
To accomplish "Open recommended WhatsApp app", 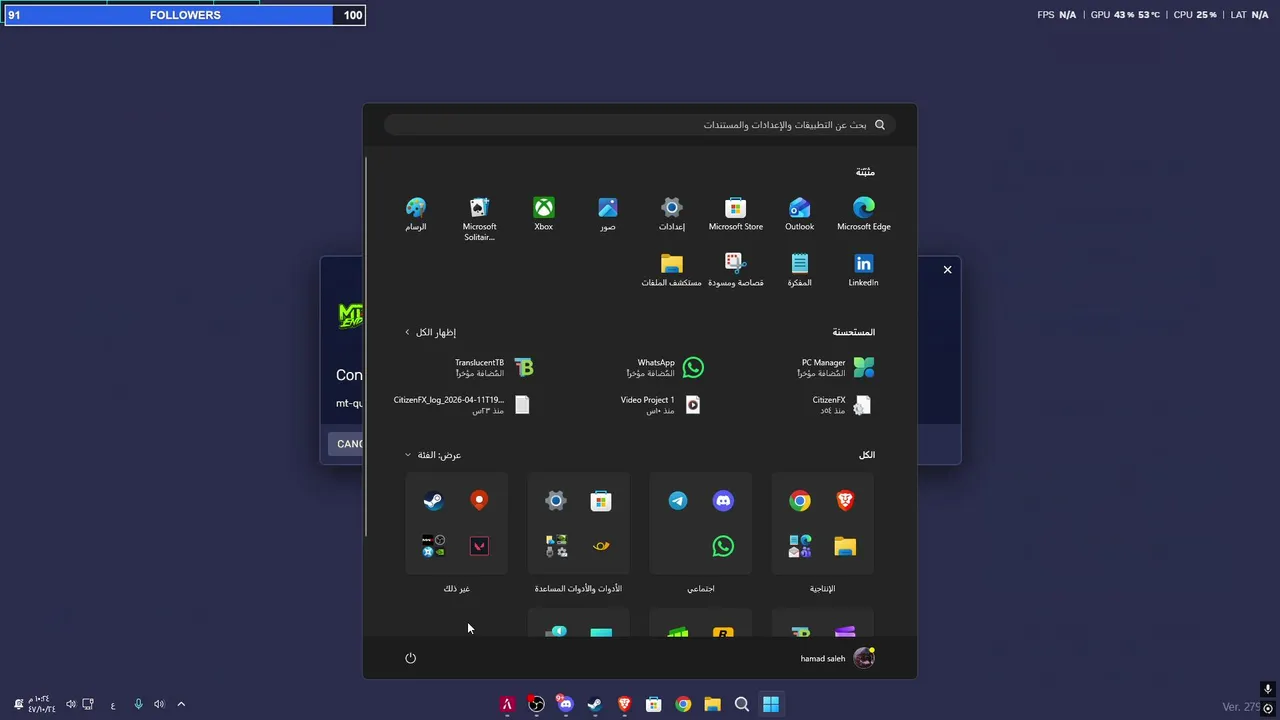I will pos(665,368).
